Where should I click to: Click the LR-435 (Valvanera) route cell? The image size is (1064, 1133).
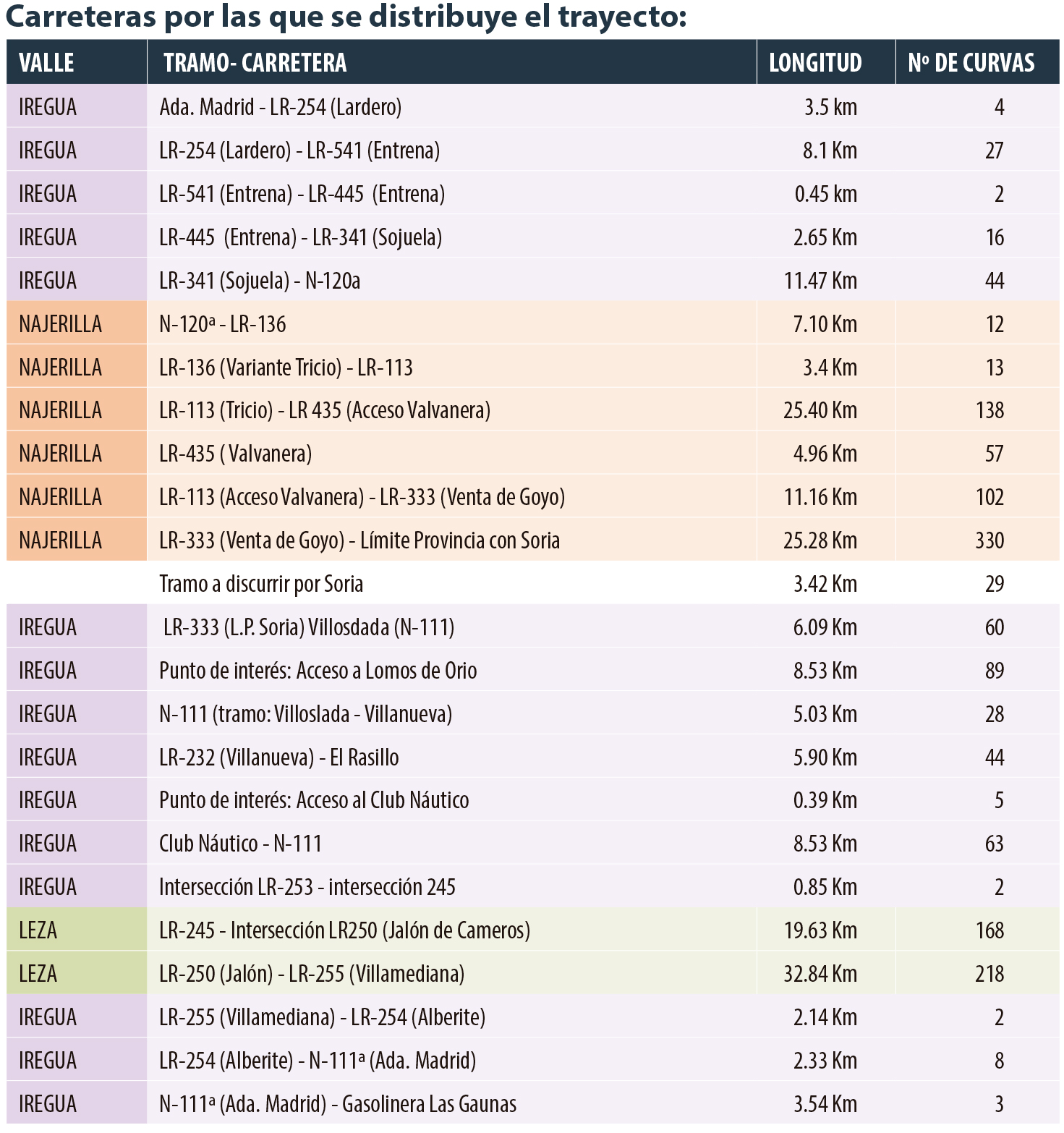(x=236, y=454)
